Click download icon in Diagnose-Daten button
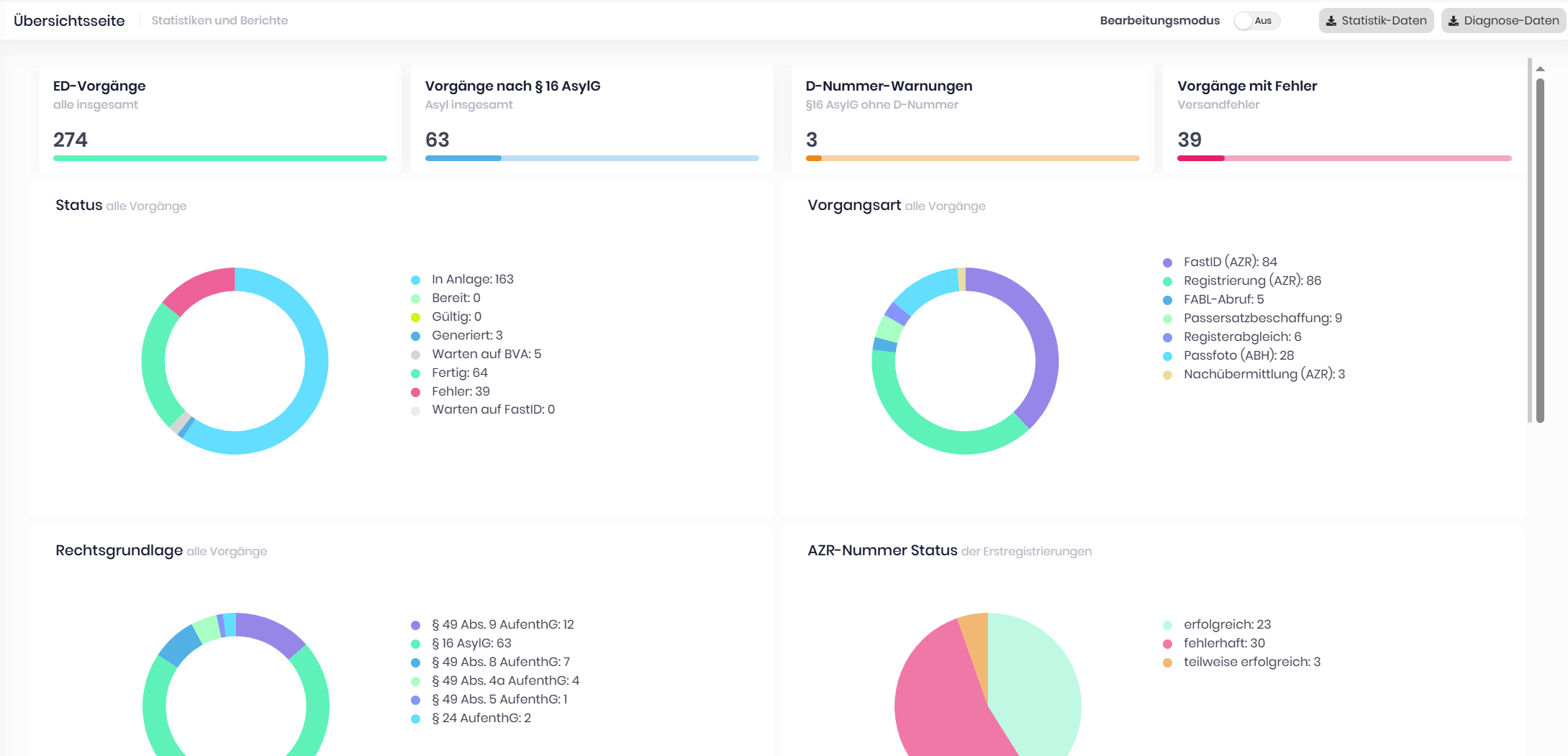 [1454, 21]
